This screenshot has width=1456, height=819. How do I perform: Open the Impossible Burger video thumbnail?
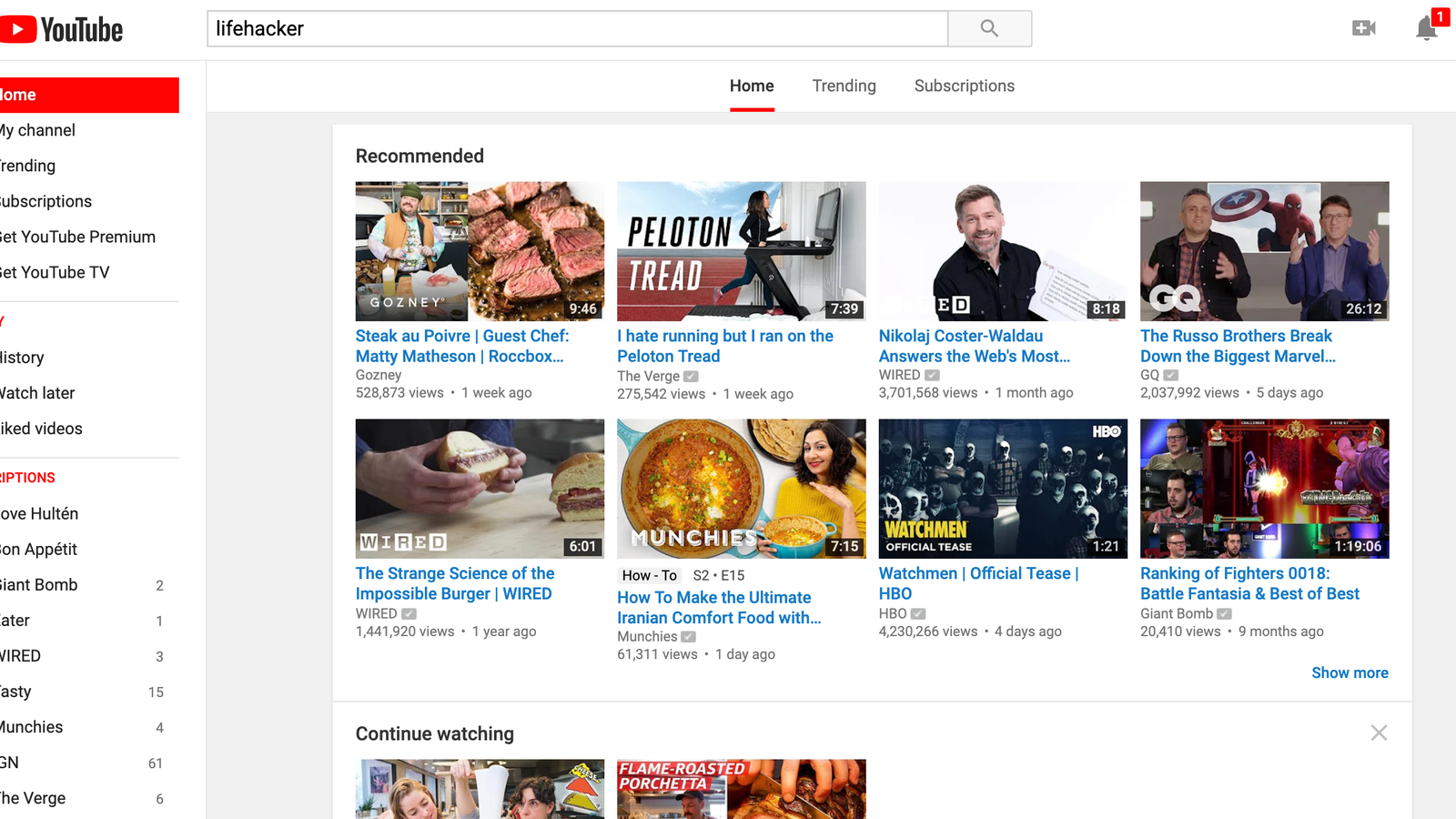click(x=480, y=489)
